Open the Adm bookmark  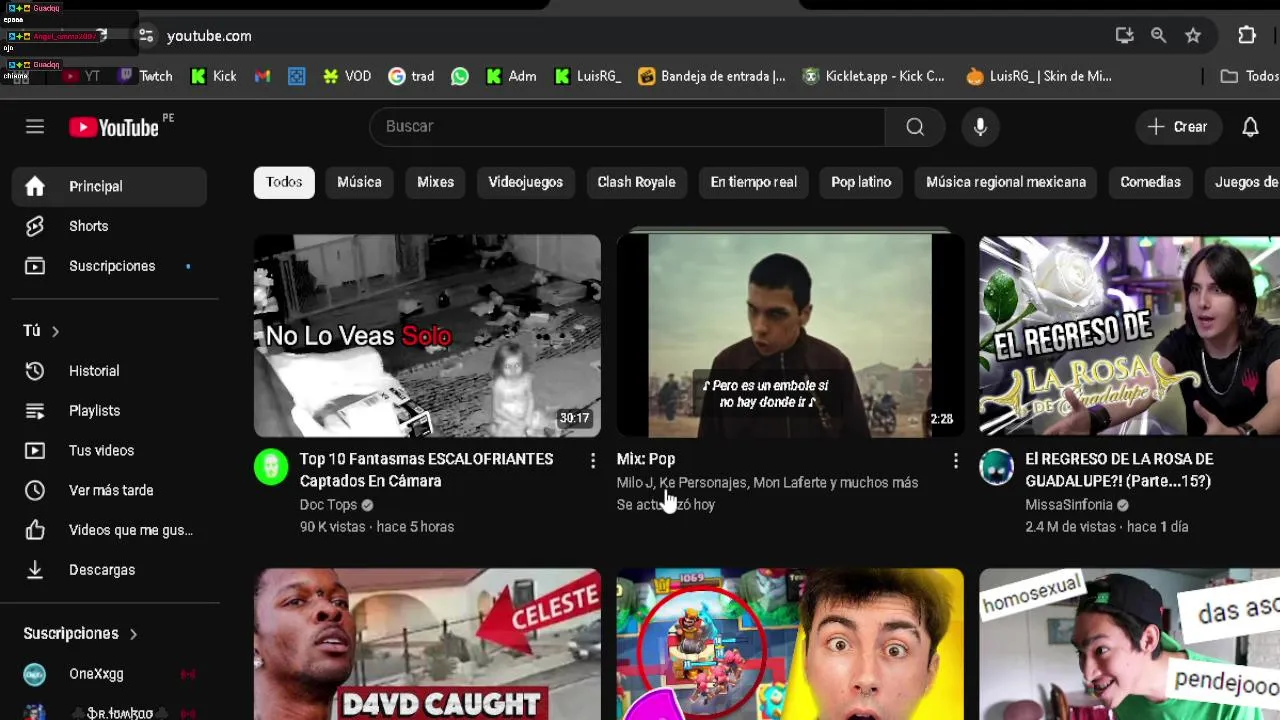(x=510, y=76)
